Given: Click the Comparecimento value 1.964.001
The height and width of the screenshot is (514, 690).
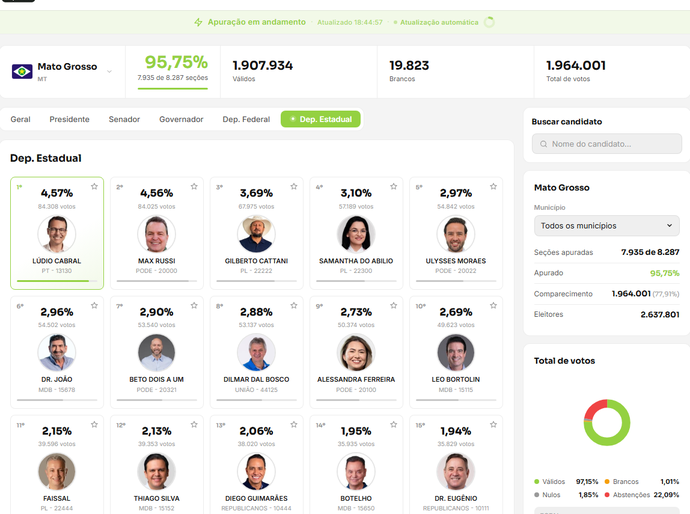Looking at the screenshot, I should pyautogui.click(x=631, y=294).
